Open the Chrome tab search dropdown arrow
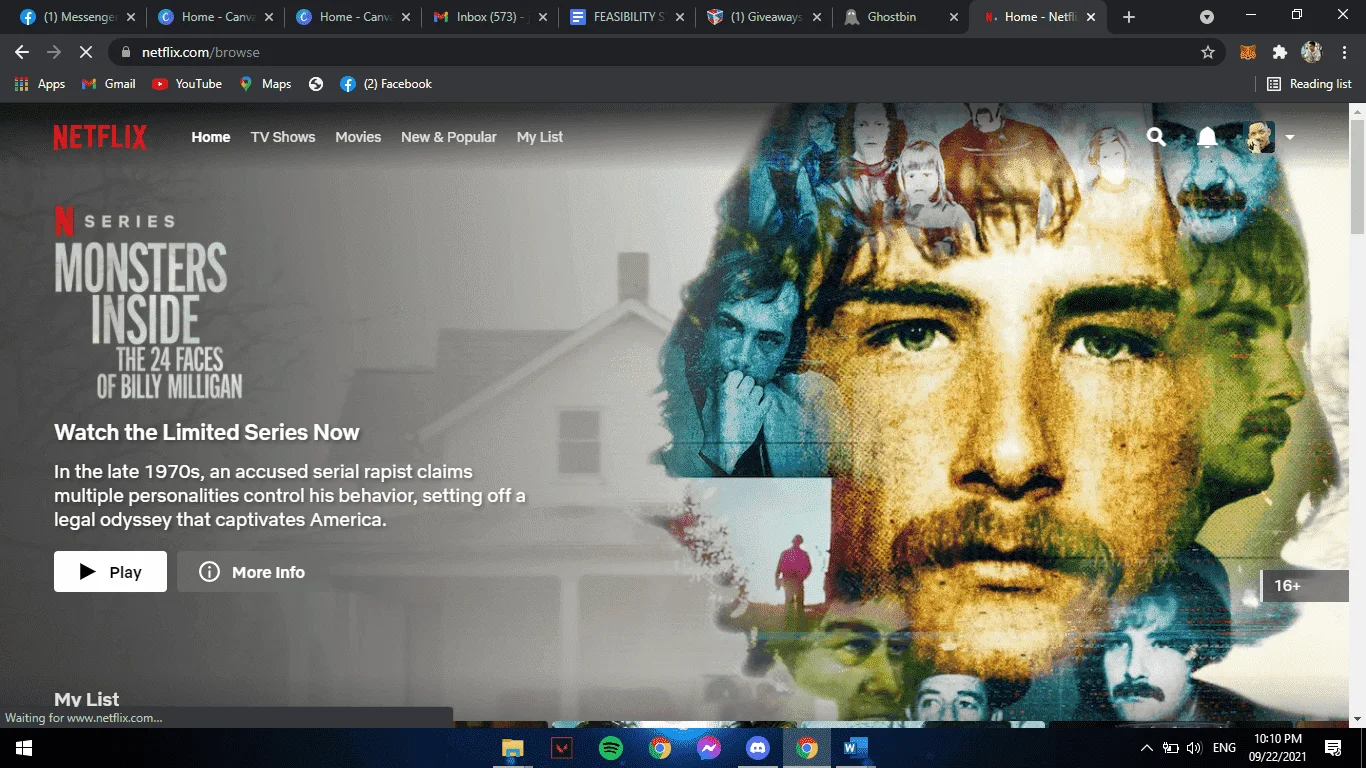1366x768 pixels. (x=1207, y=17)
